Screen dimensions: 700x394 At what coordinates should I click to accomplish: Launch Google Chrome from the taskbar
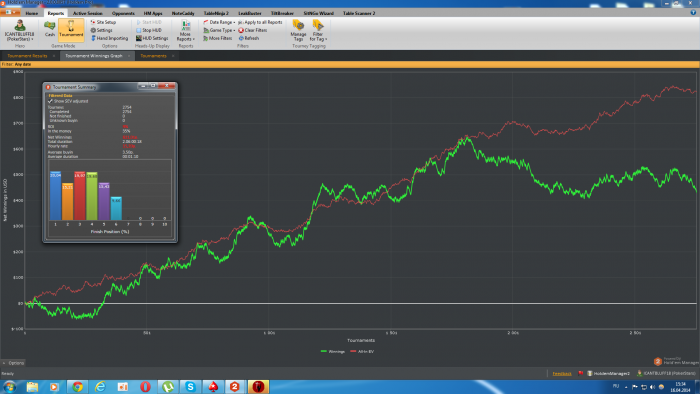click(78, 387)
